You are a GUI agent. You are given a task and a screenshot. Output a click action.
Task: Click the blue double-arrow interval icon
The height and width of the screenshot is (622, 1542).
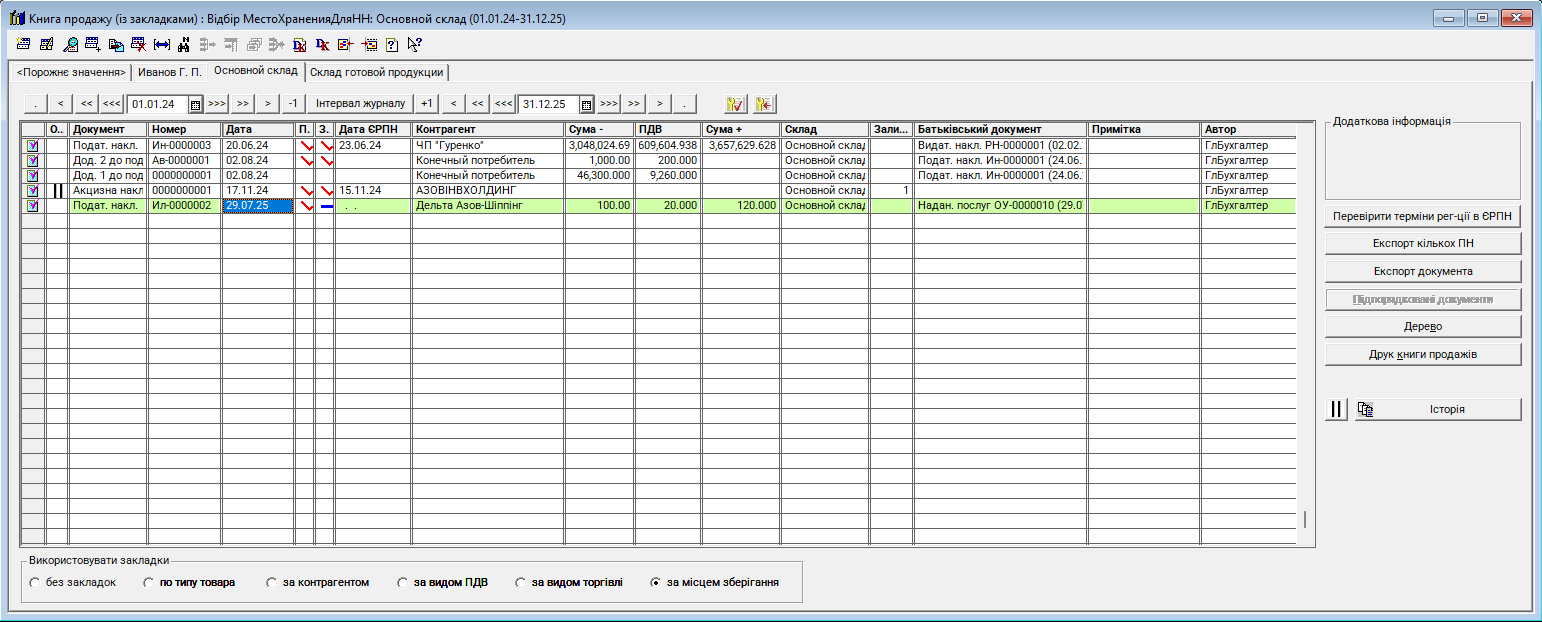(162, 44)
